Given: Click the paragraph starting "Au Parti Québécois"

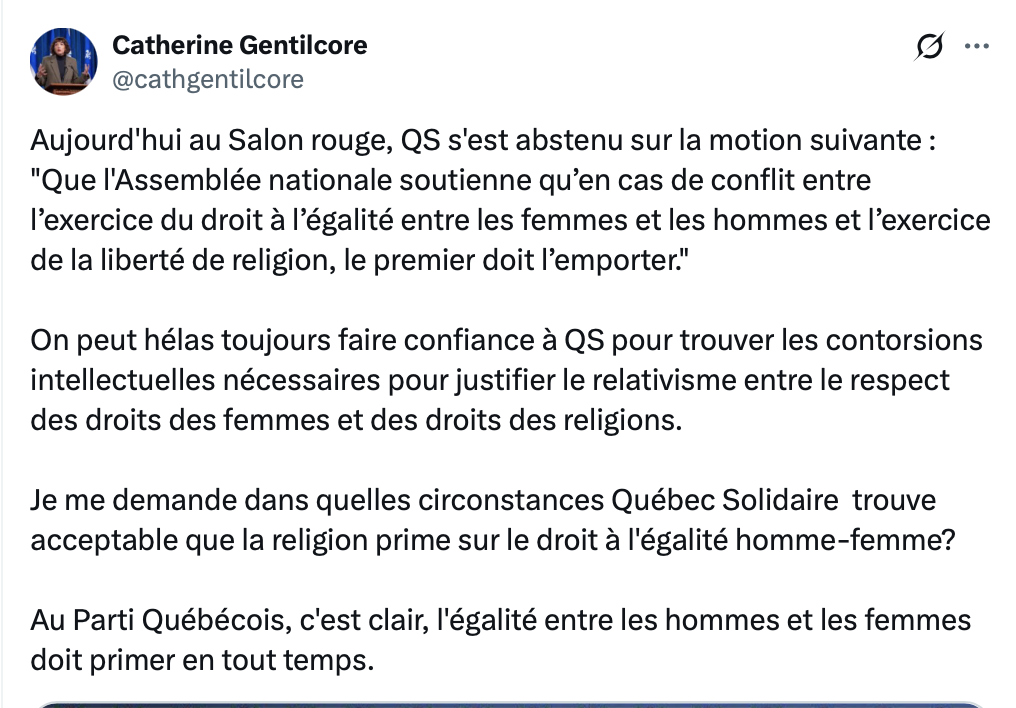Looking at the screenshot, I should click(500, 620).
